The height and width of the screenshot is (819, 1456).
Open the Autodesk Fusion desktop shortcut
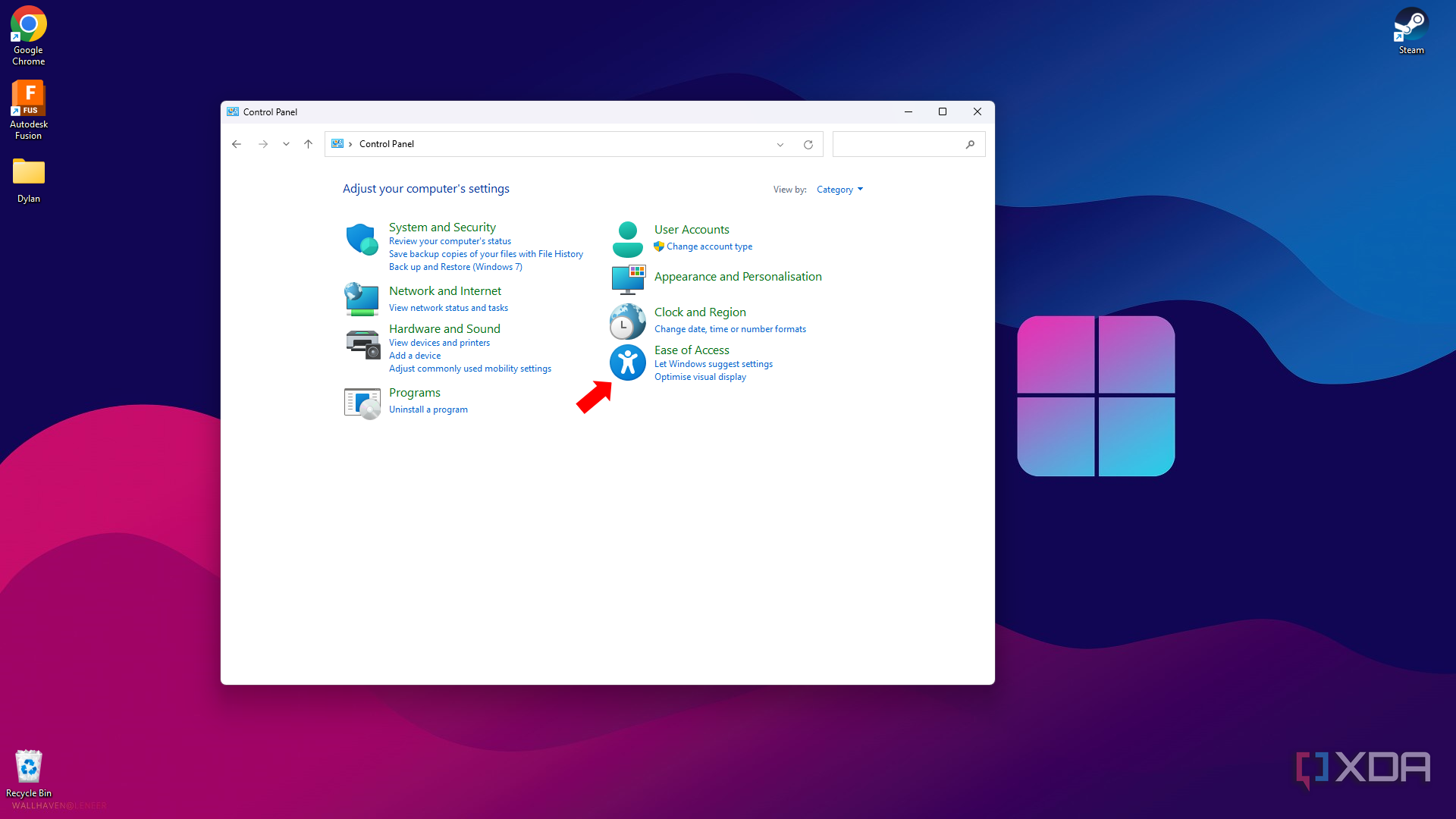[x=29, y=110]
